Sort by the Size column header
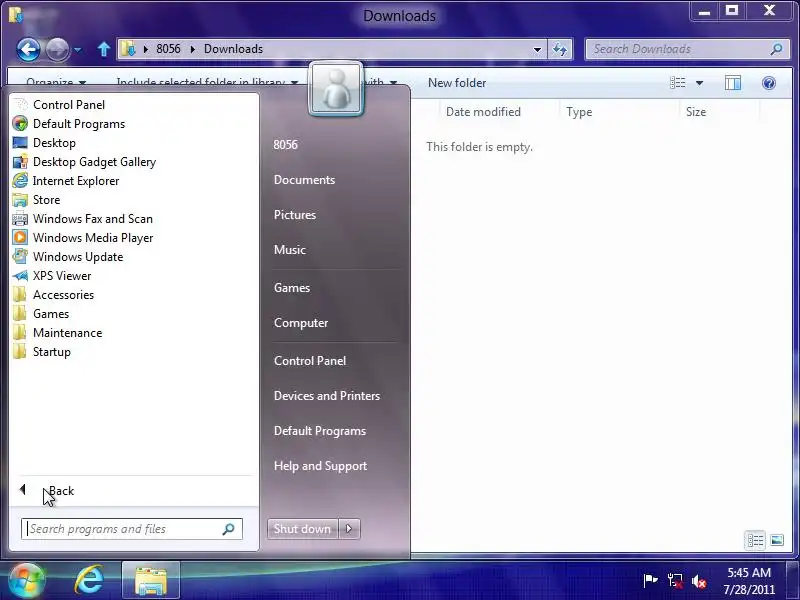The width and height of the screenshot is (800, 600). [x=696, y=112]
